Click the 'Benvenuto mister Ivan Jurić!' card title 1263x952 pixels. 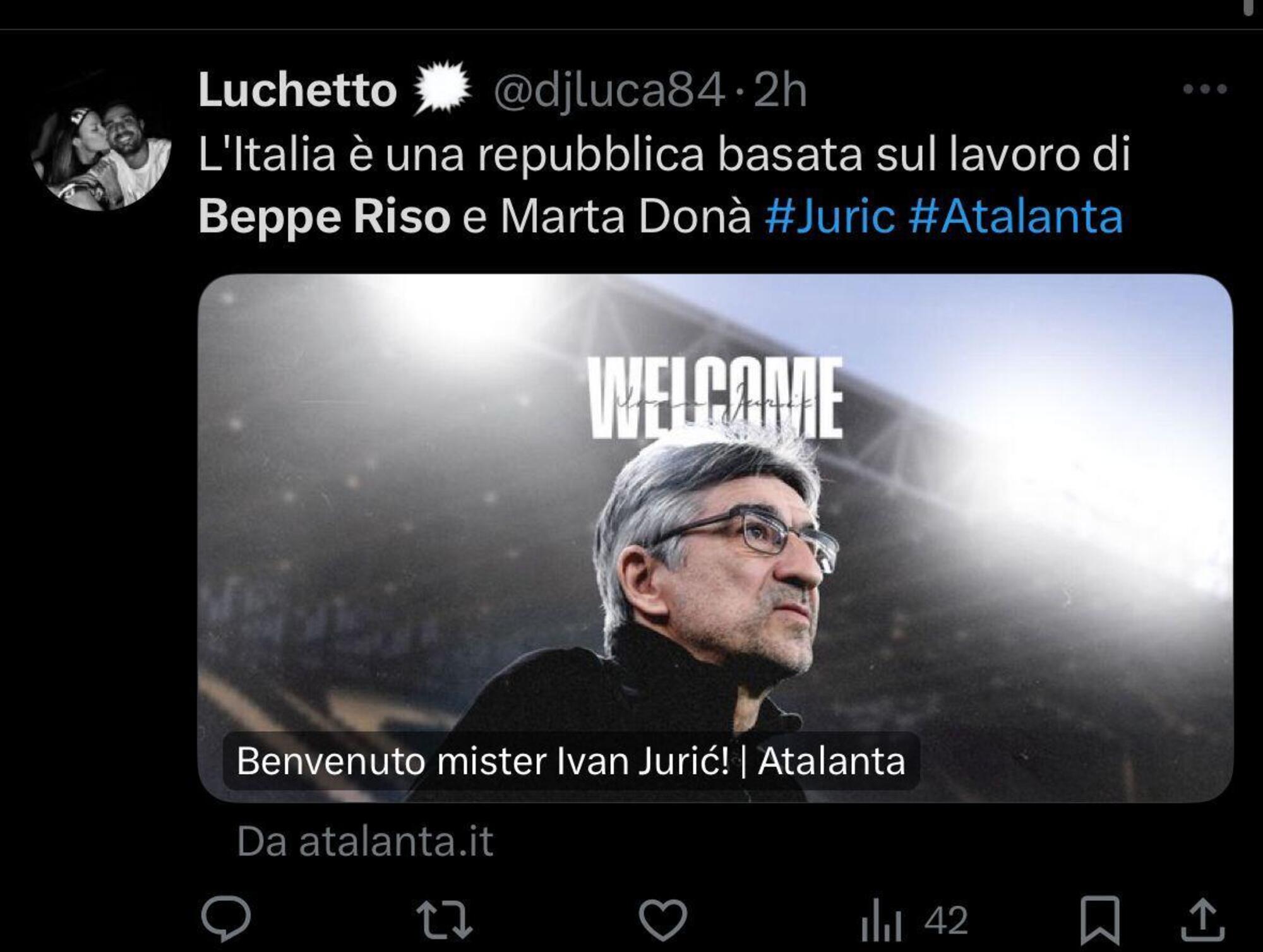point(571,761)
